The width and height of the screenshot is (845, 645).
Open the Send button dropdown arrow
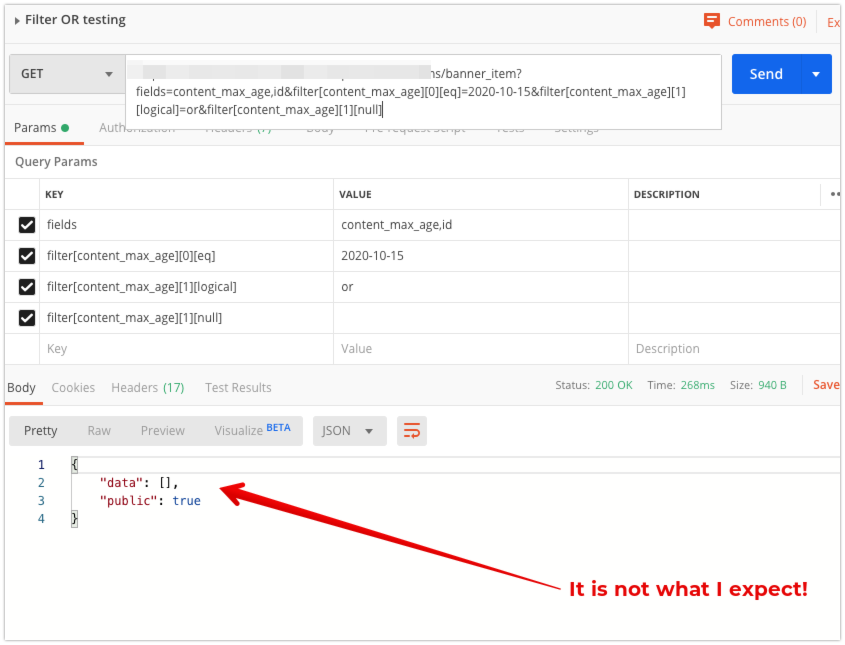tap(816, 74)
